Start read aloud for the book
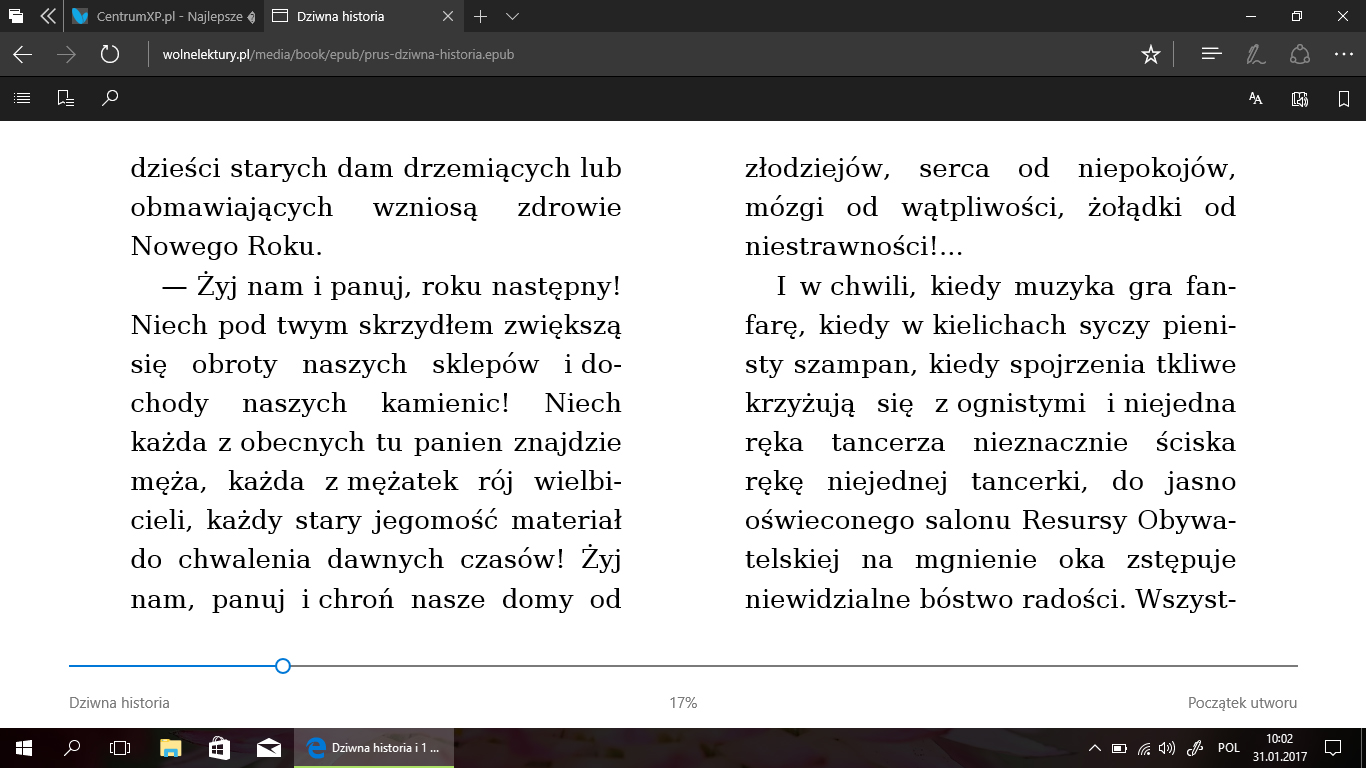The image size is (1366, 768). click(x=1300, y=98)
